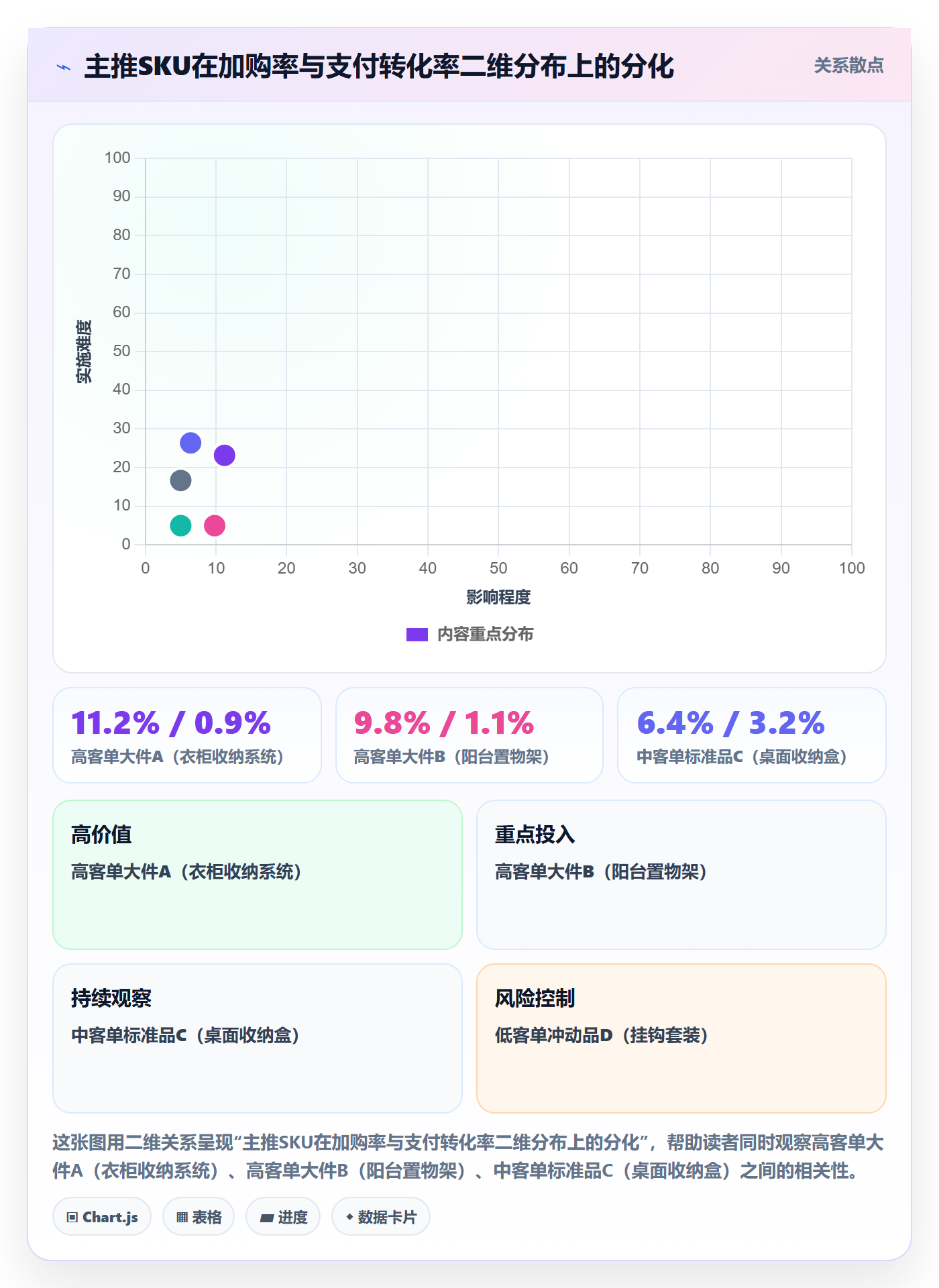Click the 表格 chip grid icon
Screen dimensions: 939x1288
pyautogui.click(x=182, y=1217)
